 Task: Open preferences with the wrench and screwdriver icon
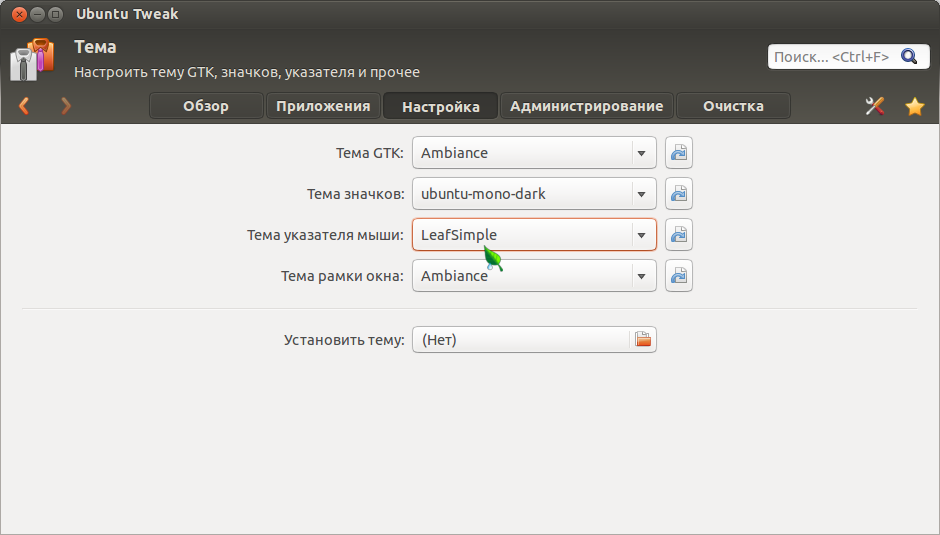pyautogui.click(x=875, y=106)
